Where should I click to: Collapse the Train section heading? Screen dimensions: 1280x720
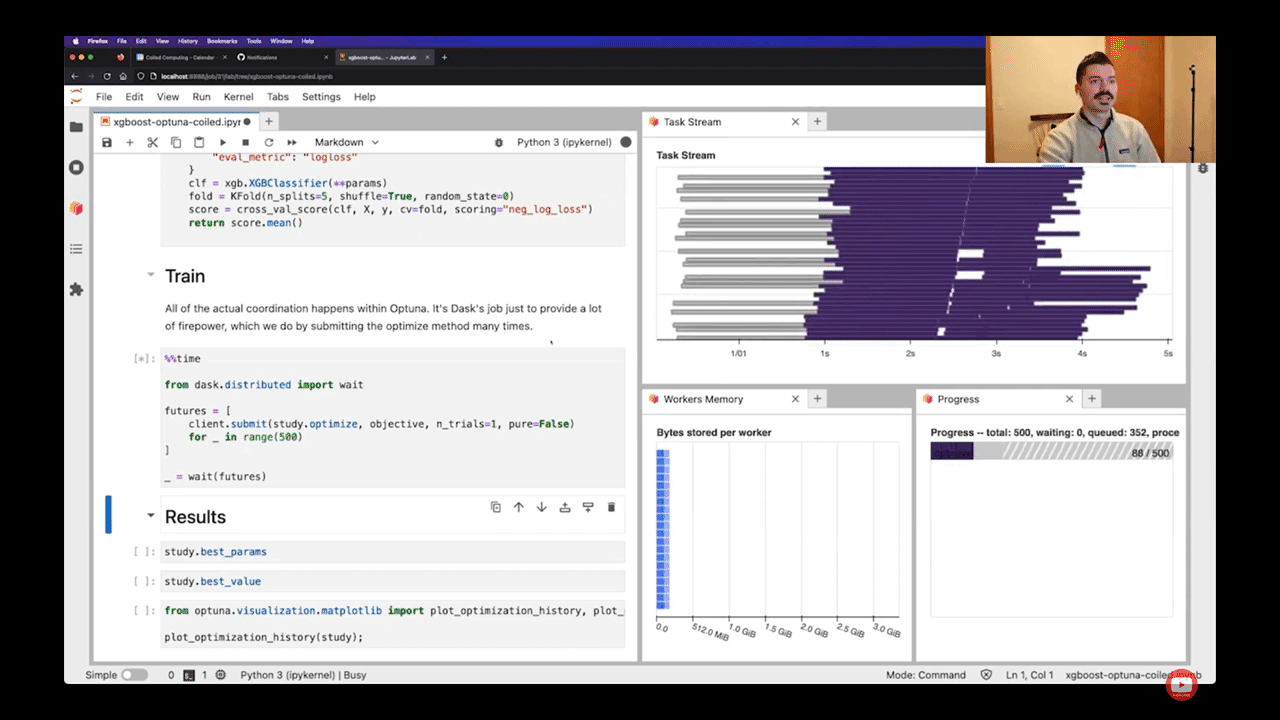coord(150,276)
